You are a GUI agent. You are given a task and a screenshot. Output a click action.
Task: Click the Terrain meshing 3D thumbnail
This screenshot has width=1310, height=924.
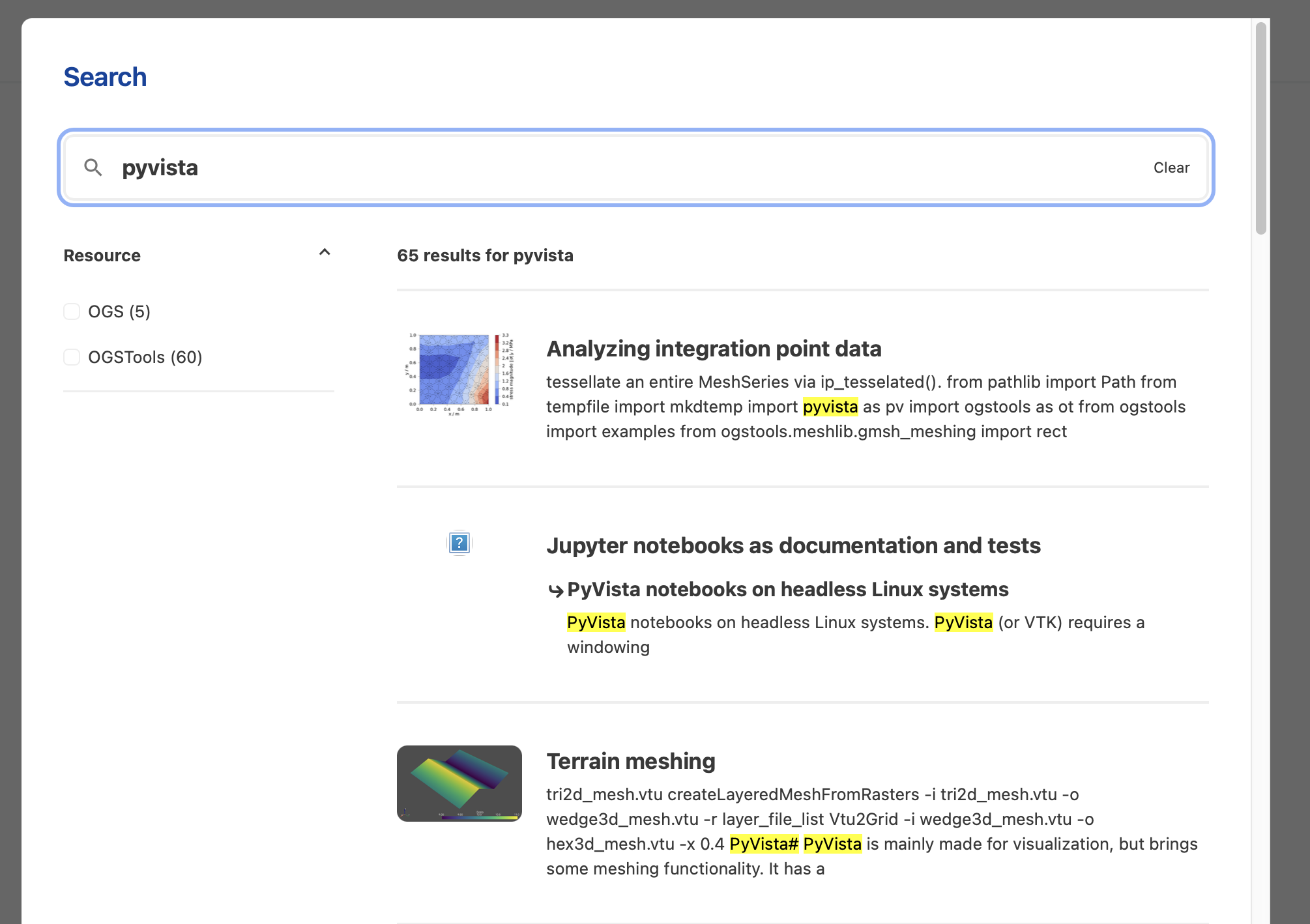(459, 783)
